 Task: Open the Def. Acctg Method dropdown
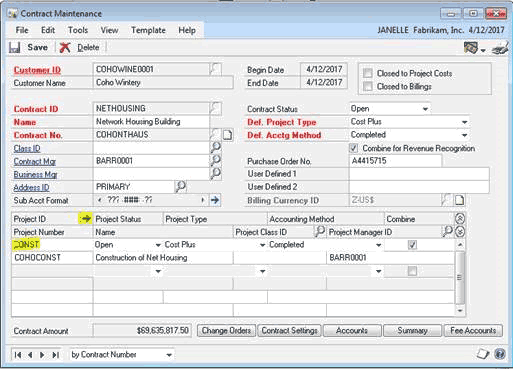[465, 135]
